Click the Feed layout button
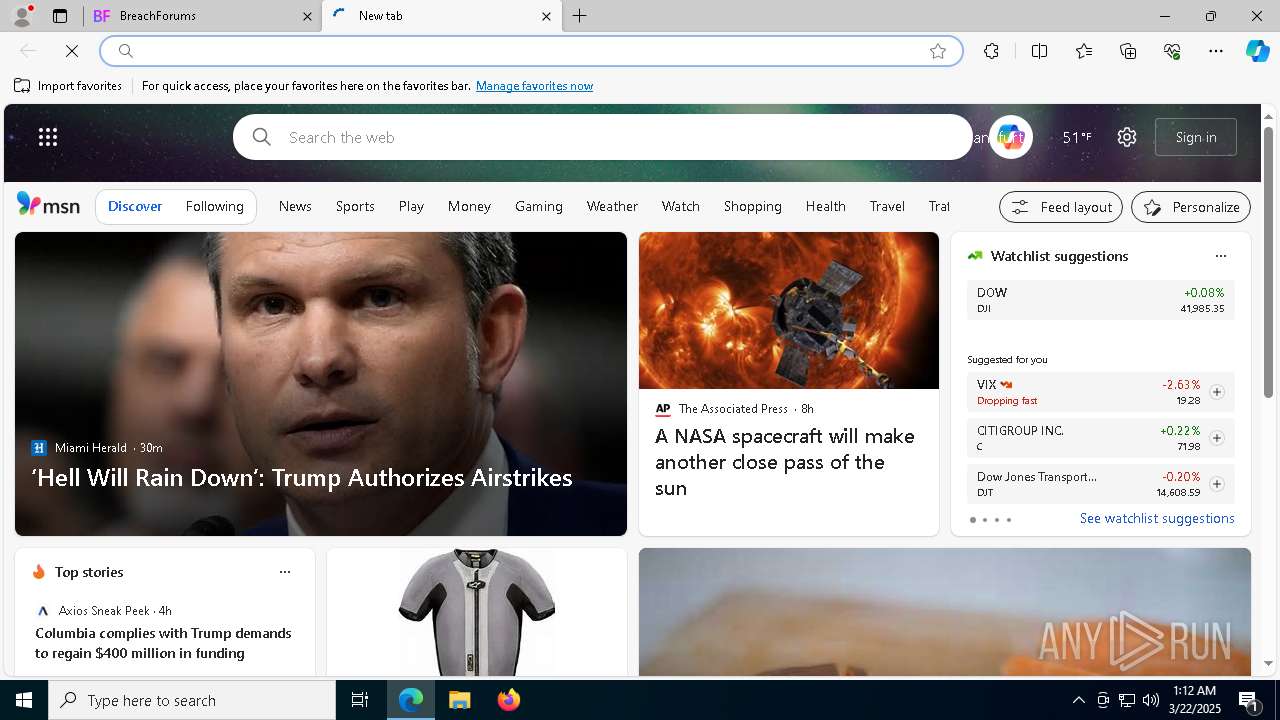Viewport: 1280px width, 720px height. (x=1061, y=207)
